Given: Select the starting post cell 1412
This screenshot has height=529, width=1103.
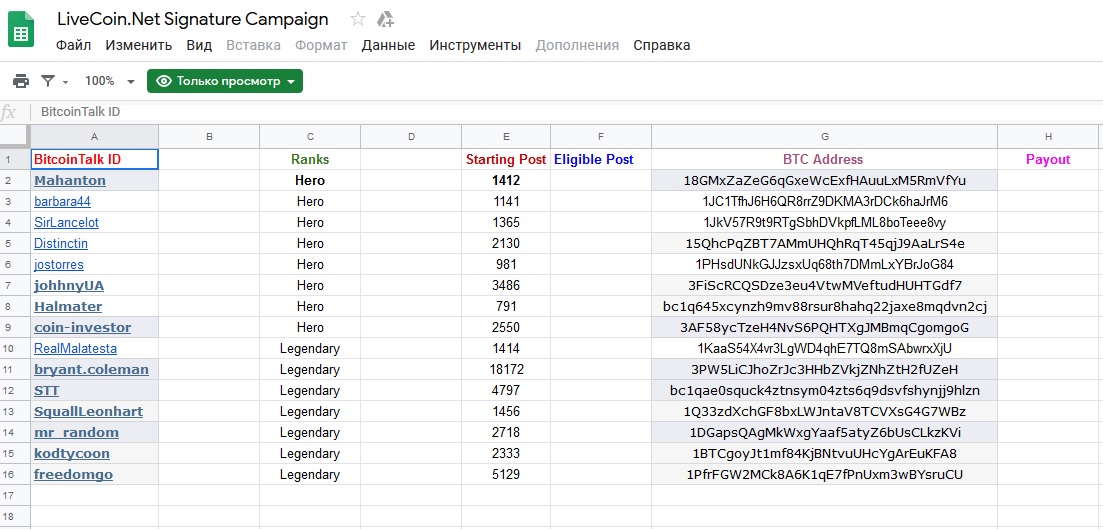Looking at the screenshot, I should 506,180.
